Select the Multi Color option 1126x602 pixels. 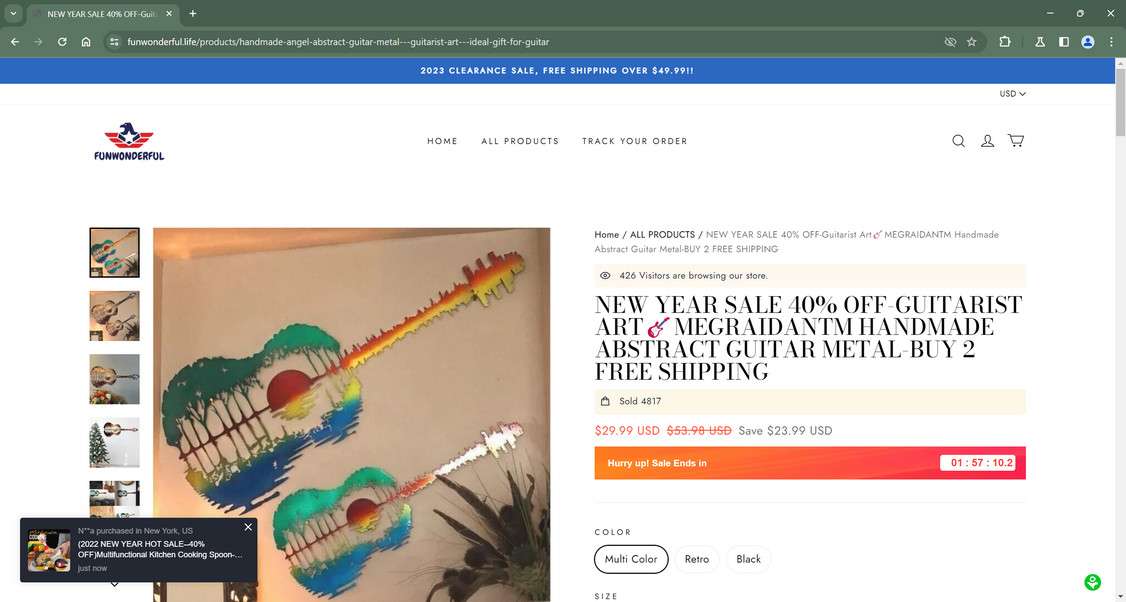[x=631, y=559]
